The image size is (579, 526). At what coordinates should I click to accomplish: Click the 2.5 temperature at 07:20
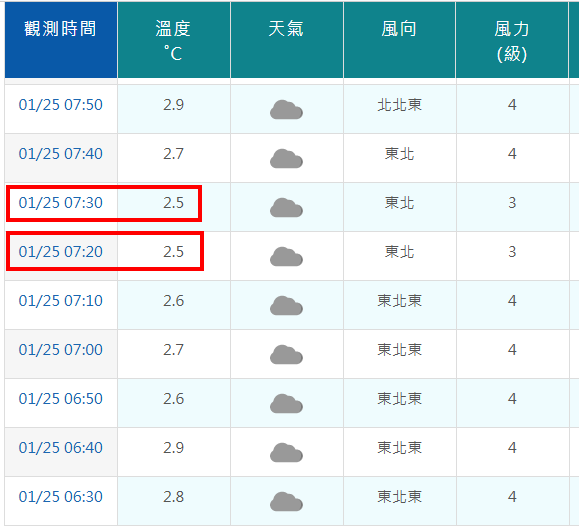(x=174, y=252)
